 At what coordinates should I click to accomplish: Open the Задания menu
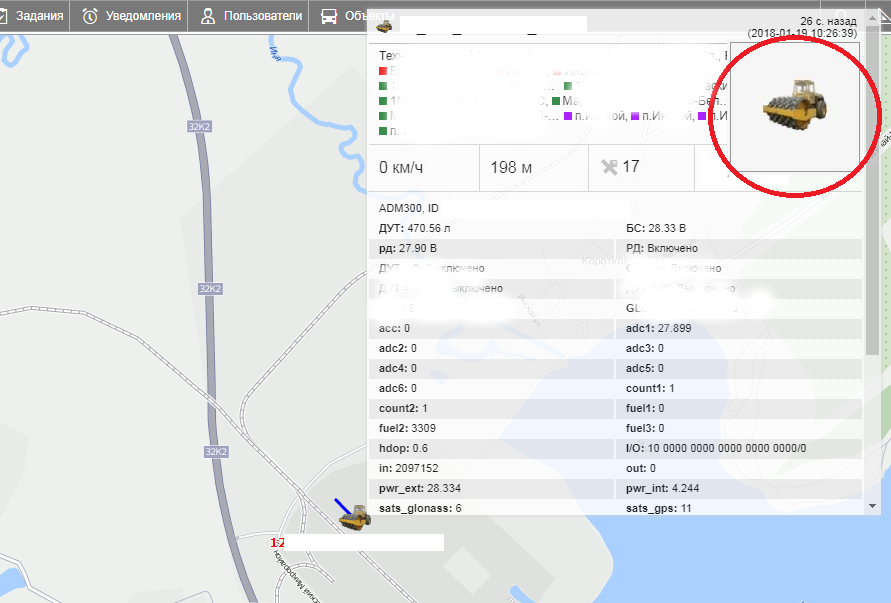tap(37, 16)
